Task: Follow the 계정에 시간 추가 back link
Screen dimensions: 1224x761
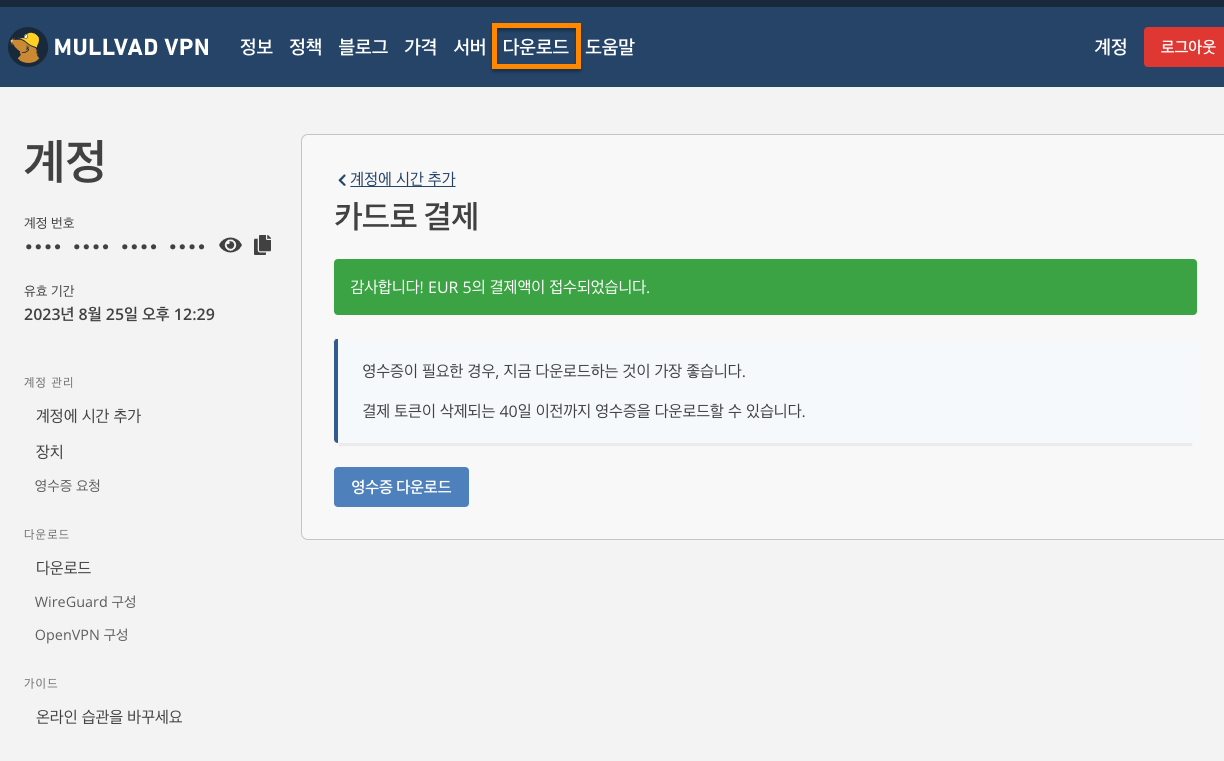Action: (402, 179)
